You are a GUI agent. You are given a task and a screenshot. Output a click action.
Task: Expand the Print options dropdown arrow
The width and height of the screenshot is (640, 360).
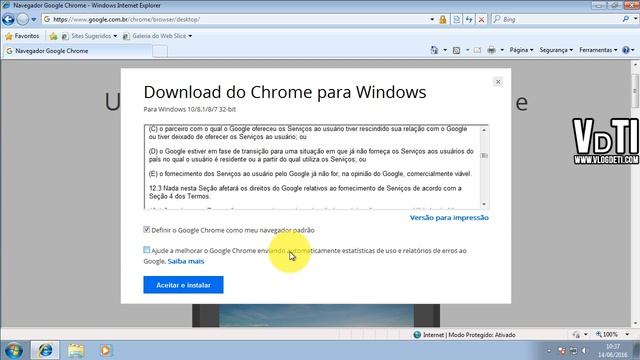tap(502, 50)
